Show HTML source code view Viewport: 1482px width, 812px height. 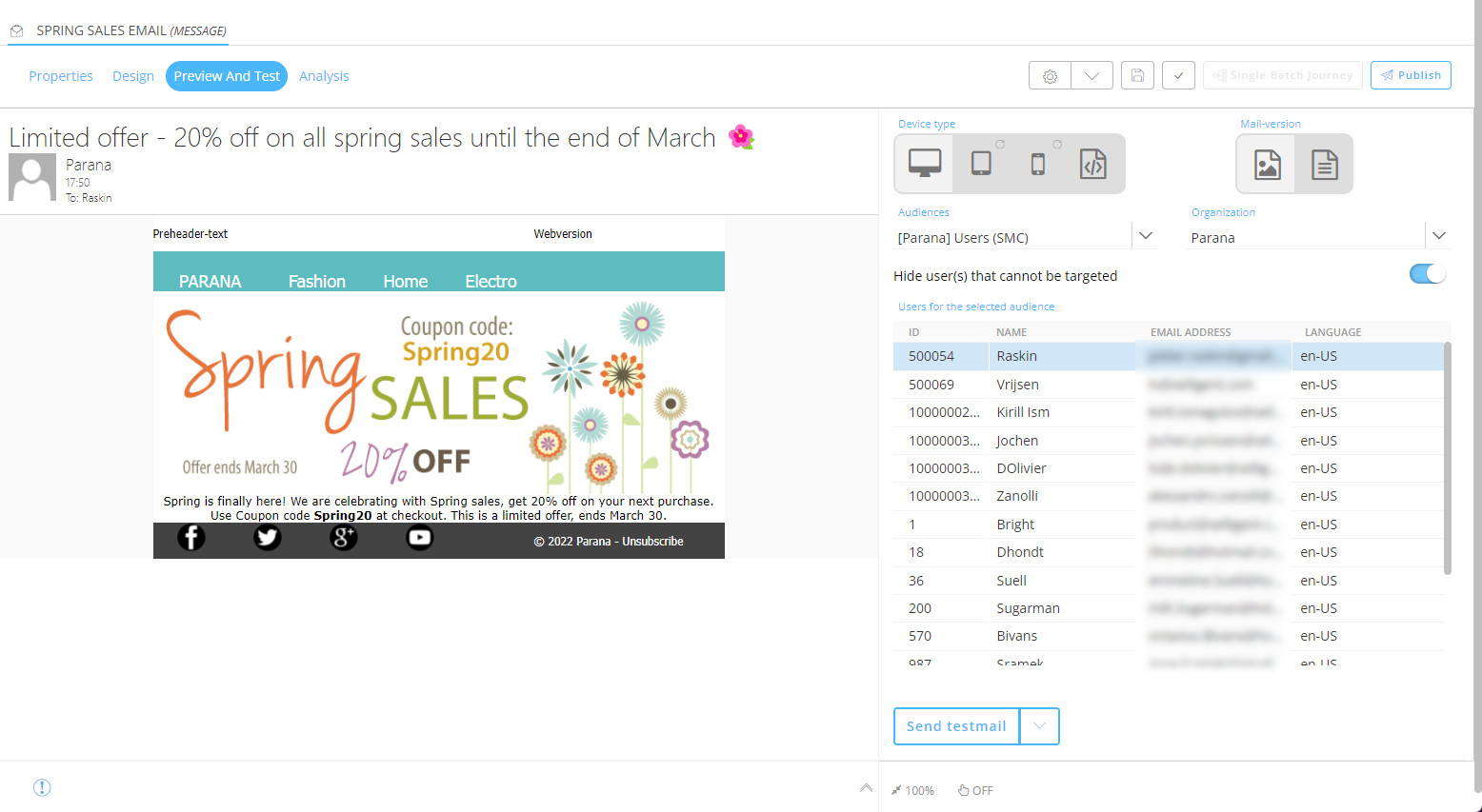click(1093, 164)
